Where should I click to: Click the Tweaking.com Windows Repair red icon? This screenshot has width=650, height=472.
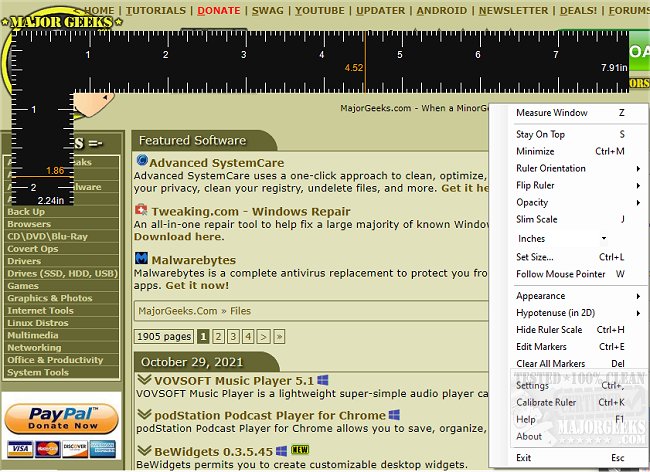pos(141,210)
